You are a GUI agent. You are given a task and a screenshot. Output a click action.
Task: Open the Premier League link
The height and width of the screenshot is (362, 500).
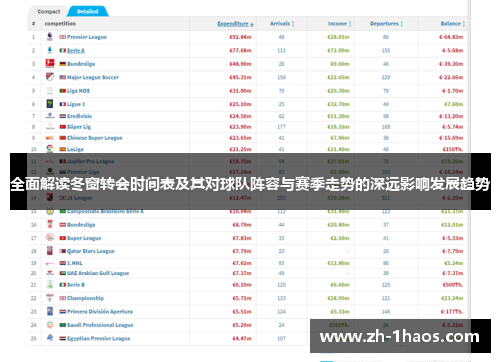click(x=87, y=37)
